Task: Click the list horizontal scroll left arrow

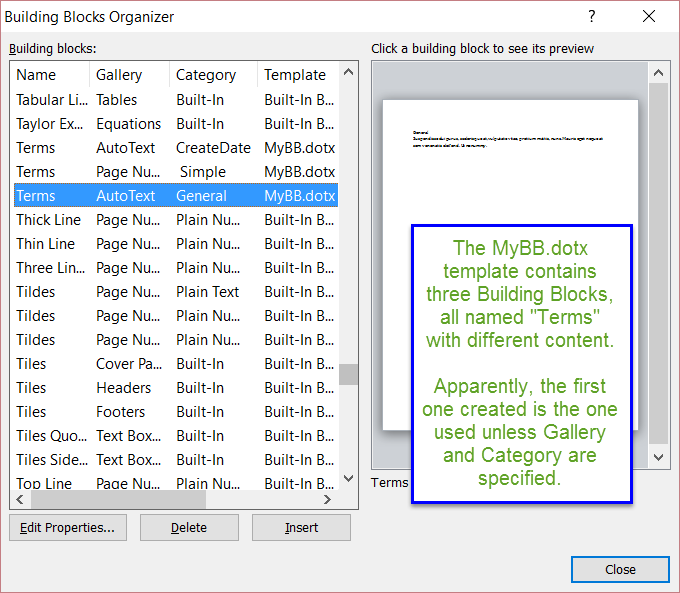Action: point(20,499)
